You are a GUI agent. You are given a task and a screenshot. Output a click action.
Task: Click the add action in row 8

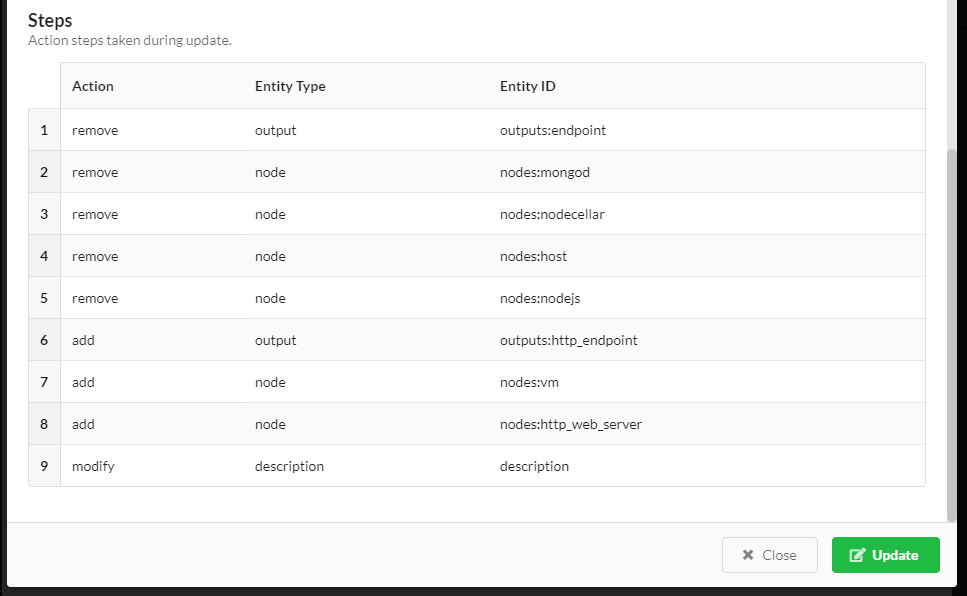83,424
